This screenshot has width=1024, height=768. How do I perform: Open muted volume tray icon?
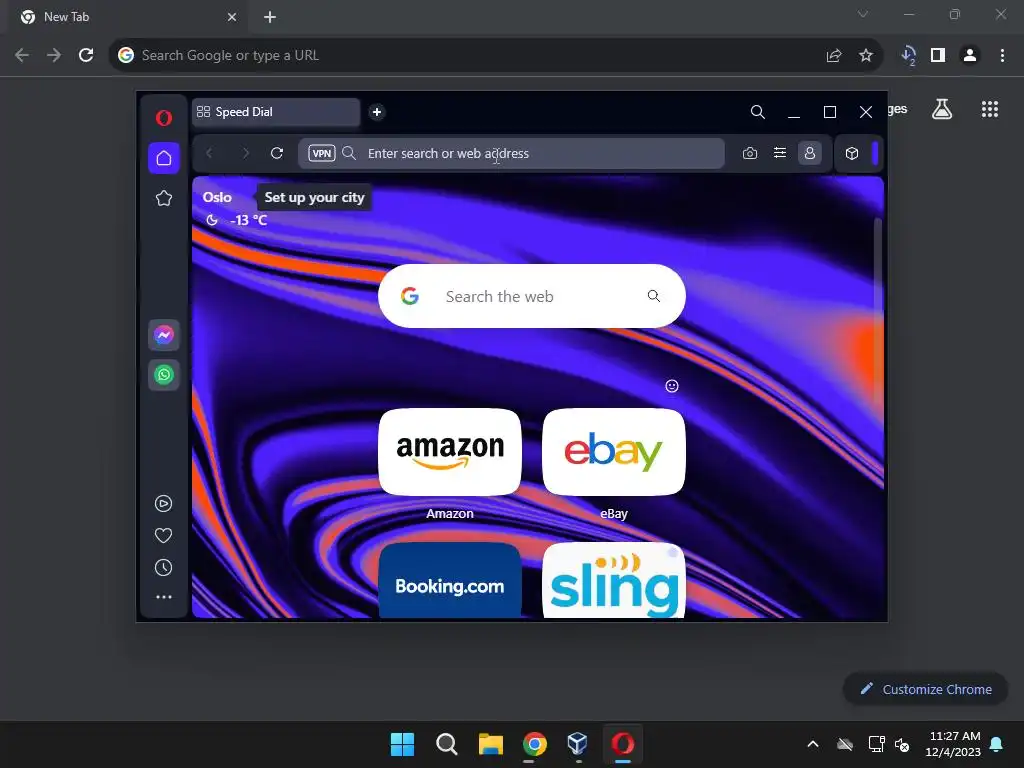[902, 744]
